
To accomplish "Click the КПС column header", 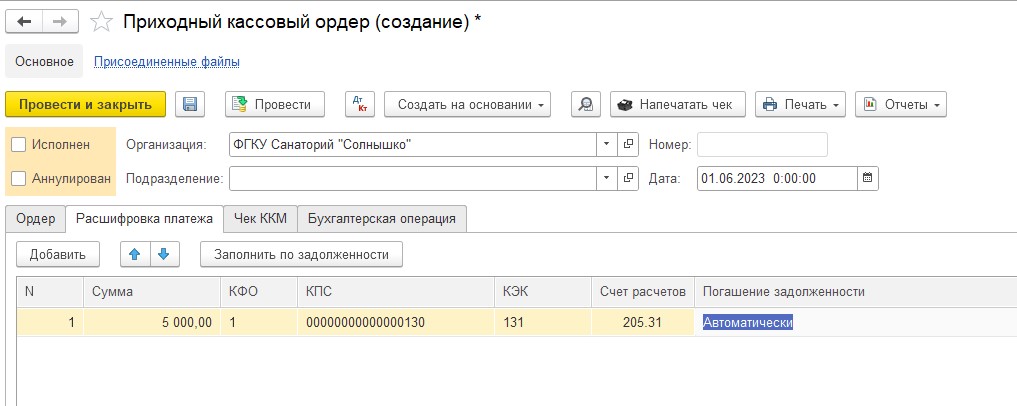I will tap(396, 292).
